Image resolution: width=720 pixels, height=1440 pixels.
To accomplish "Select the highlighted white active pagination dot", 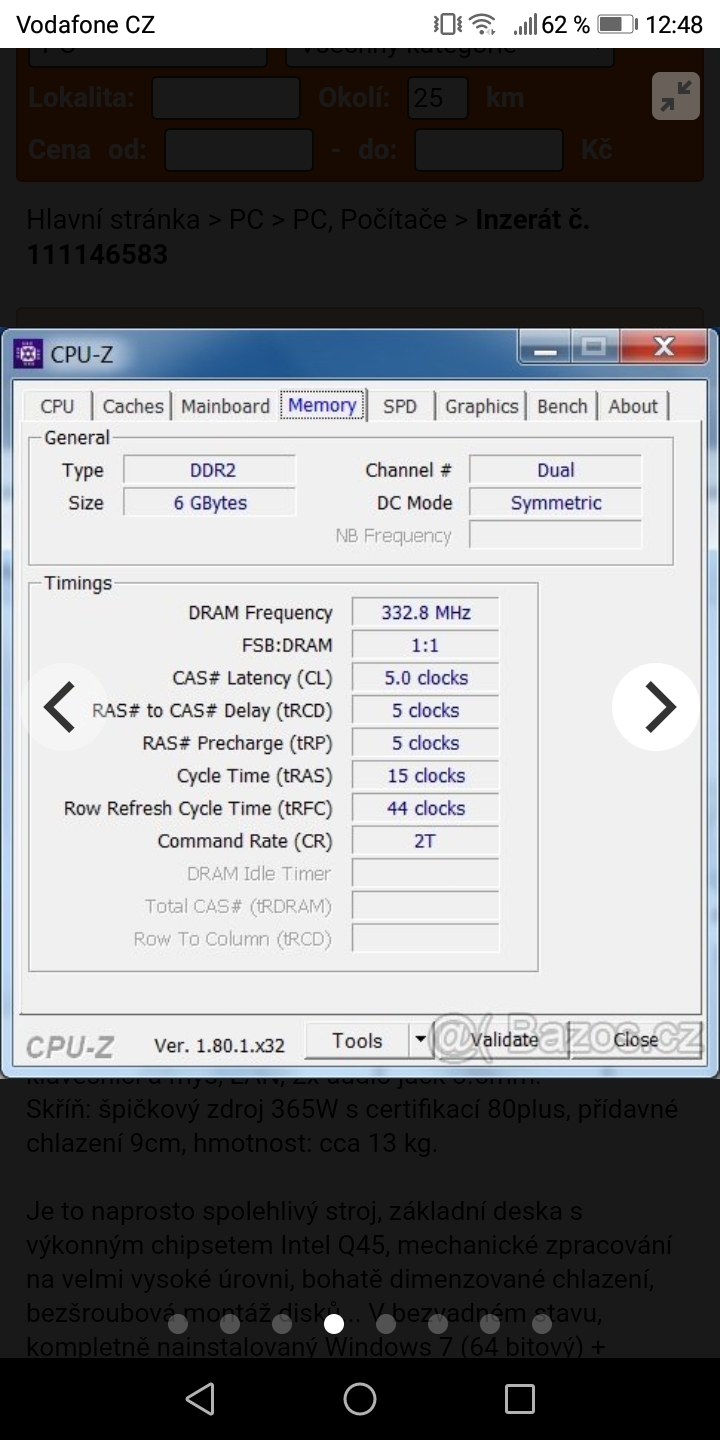I will click(x=334, y=1324).
